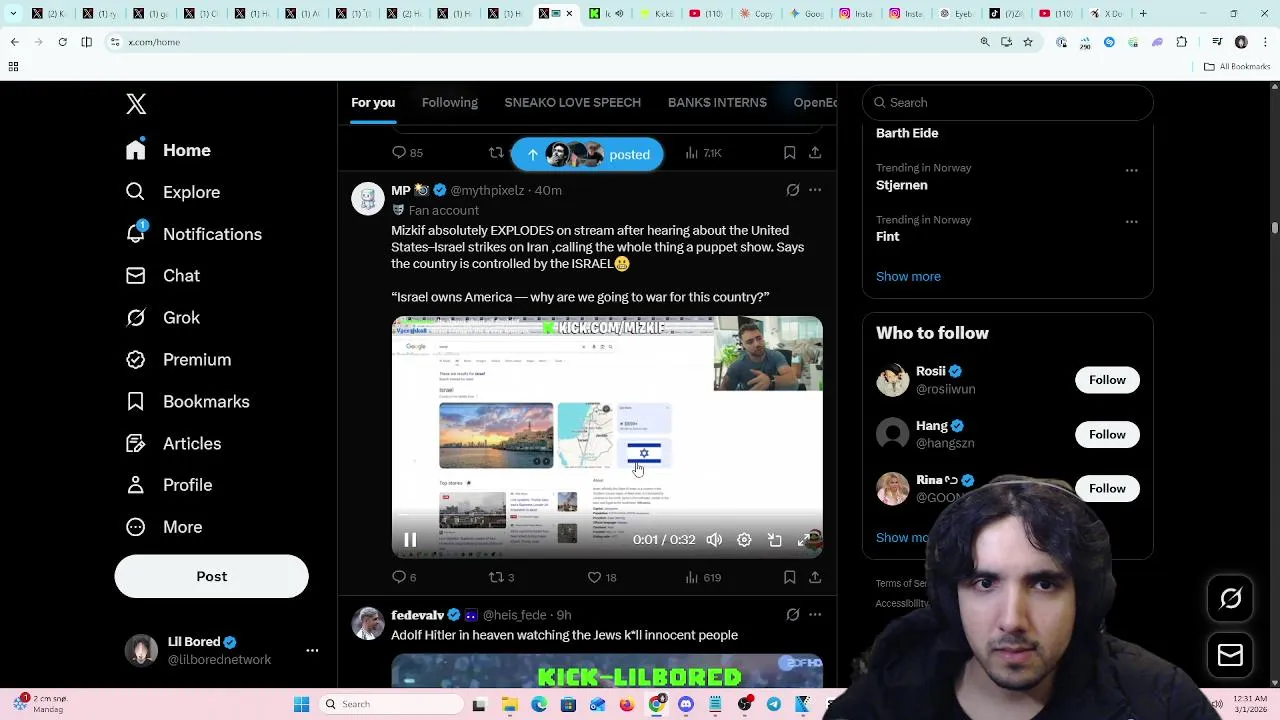Screen dimensions: 1280x720
Task: Open All Bookmarks folder
Action: tap(1237, 67)
